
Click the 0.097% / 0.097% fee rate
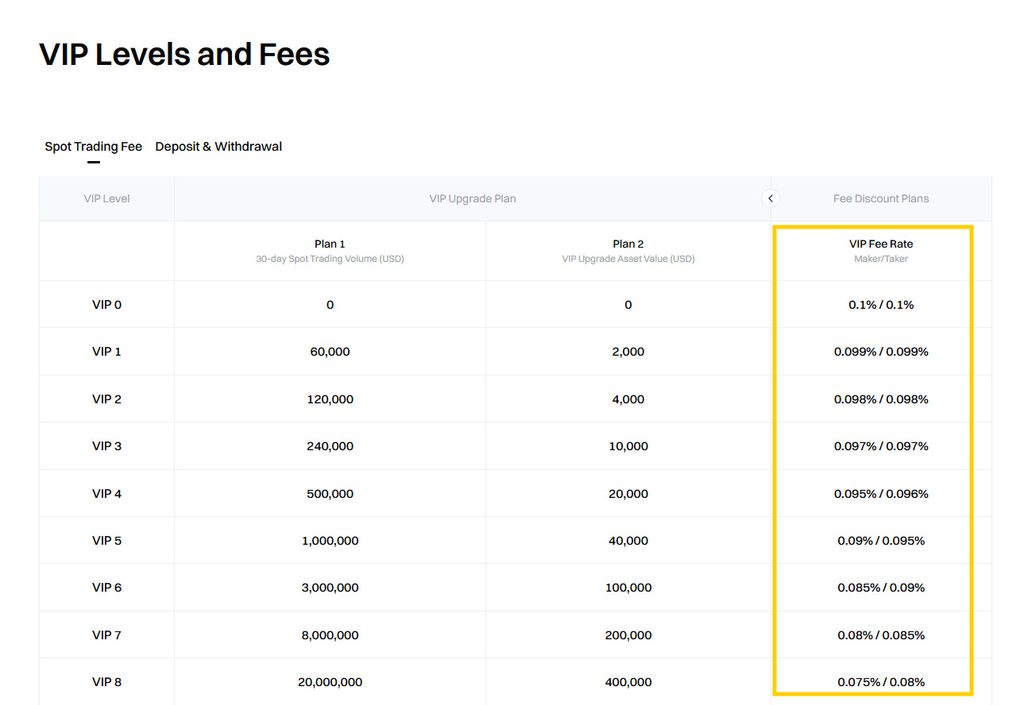[x=881, y=446]
